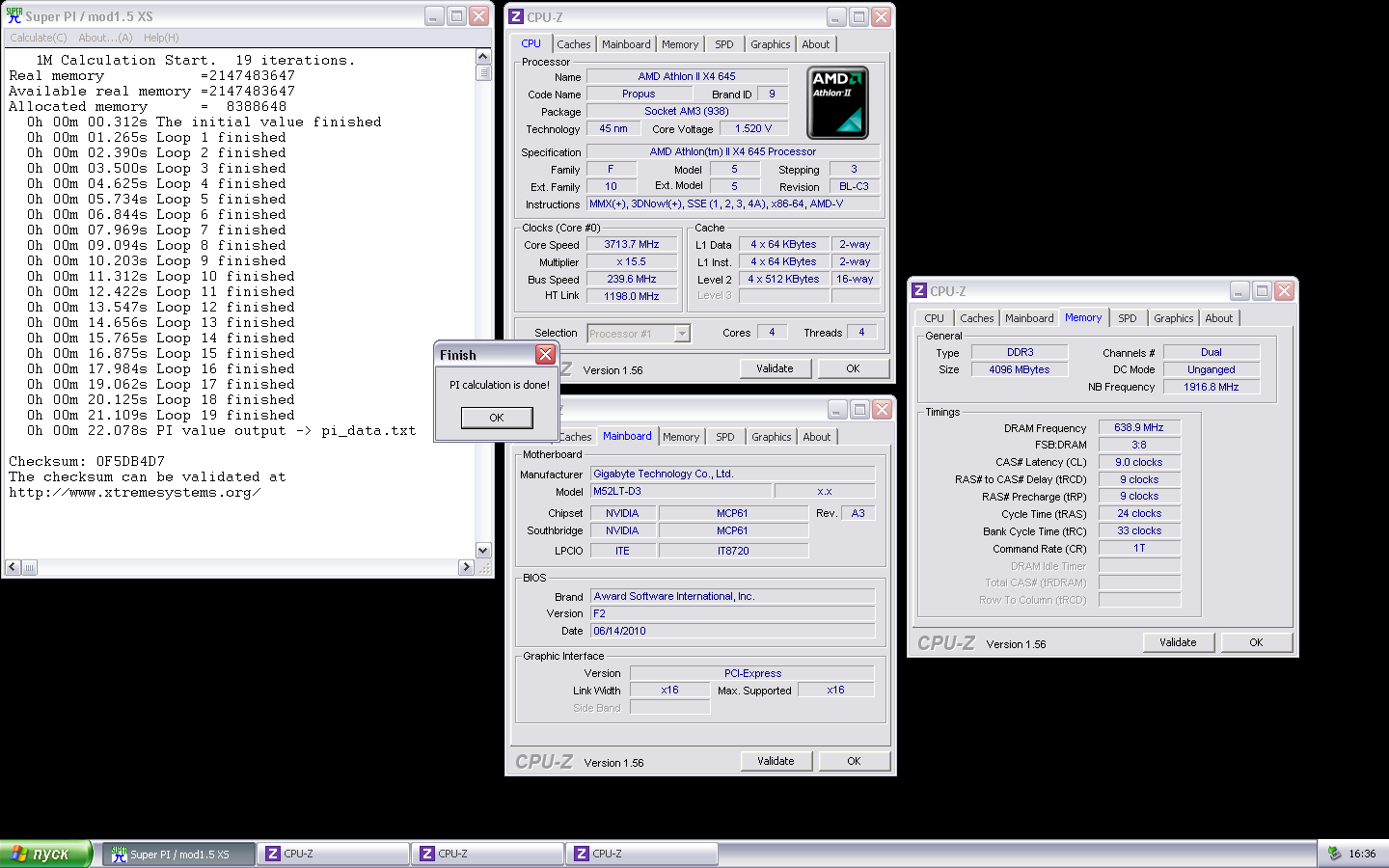1389x868 pixels.
Task: Click OK in top CPU-Z window
Action: pyautogui.click(x=853, y=368)
